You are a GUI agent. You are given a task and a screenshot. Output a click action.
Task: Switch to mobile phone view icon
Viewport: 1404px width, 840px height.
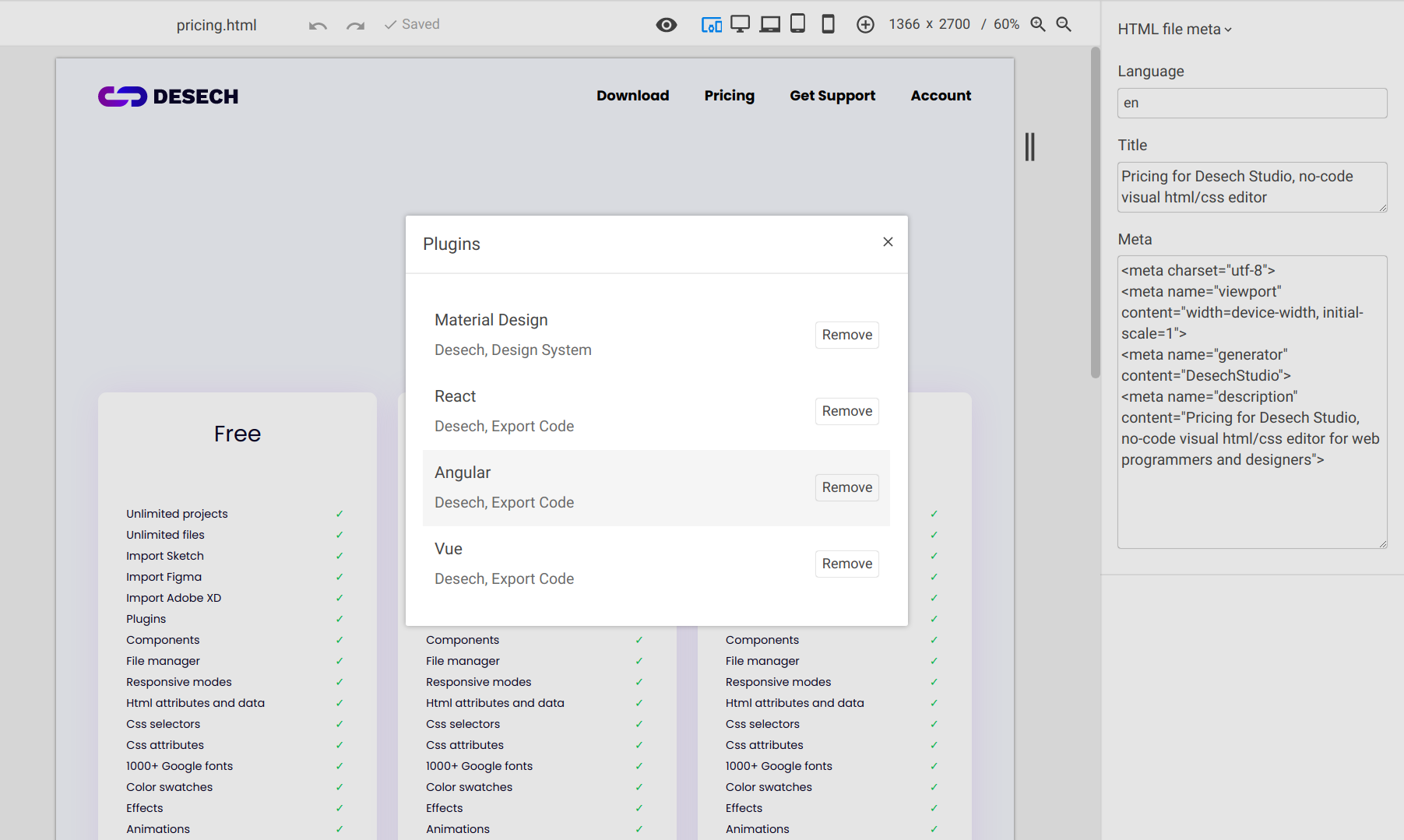829,24
